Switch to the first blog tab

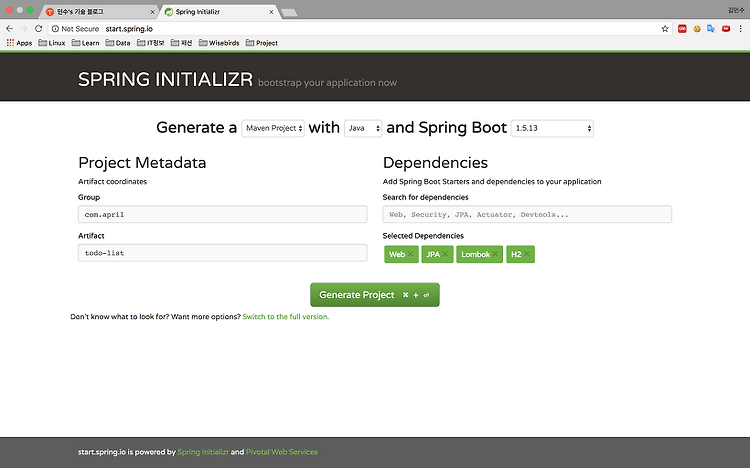[x=99, y=11]
